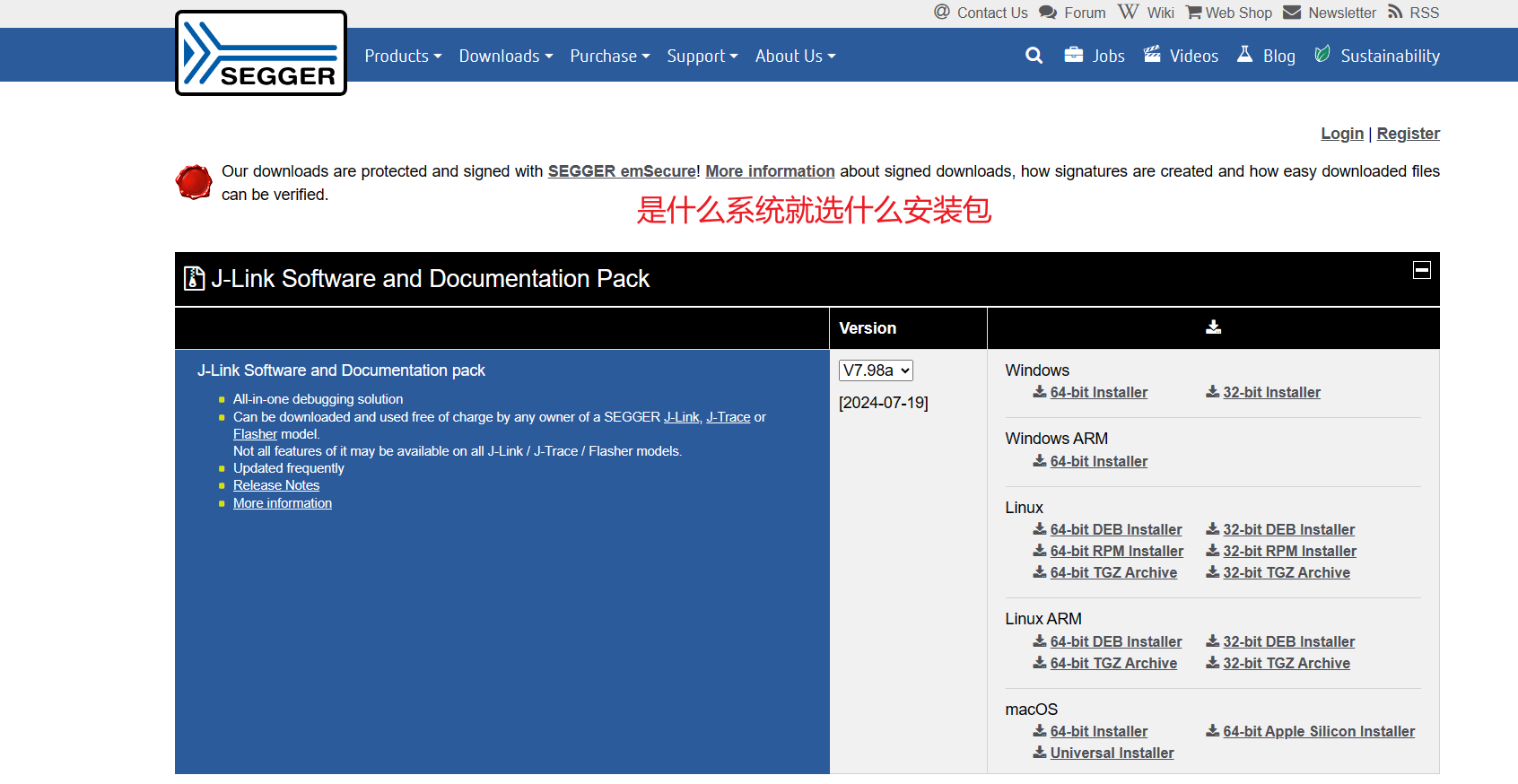The width and height of the screenshot is (1518, 784).
Task: Click the SEGGER logo
Action: click(x=261, y=53)
